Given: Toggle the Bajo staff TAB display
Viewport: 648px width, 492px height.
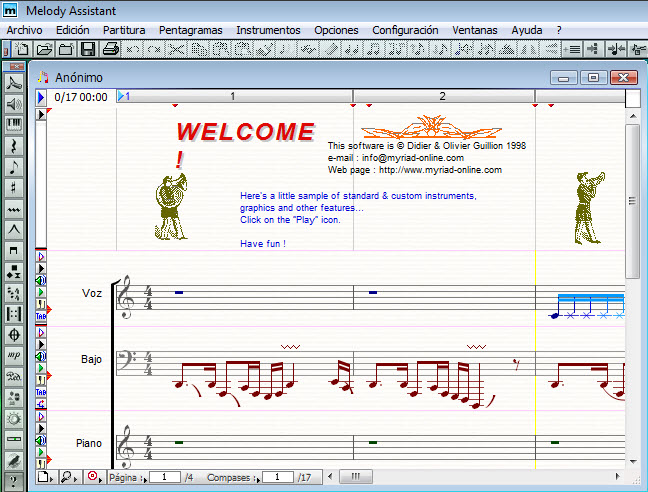Looking at the screenshot, I should pyautogui.click(x=40, y=392).
